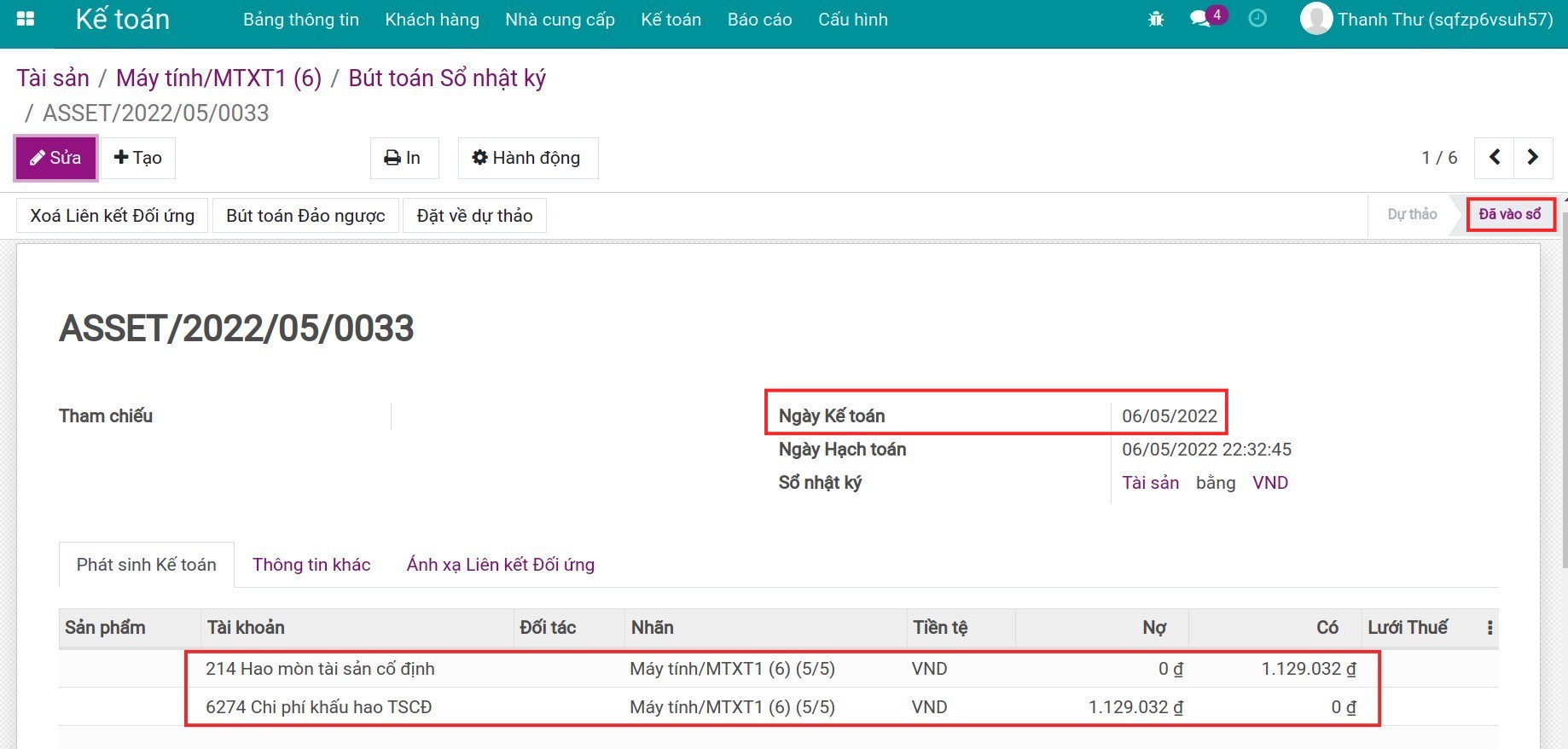Click the debug bug icon
Screen dimensions: 1568x749
[1156, 19]
